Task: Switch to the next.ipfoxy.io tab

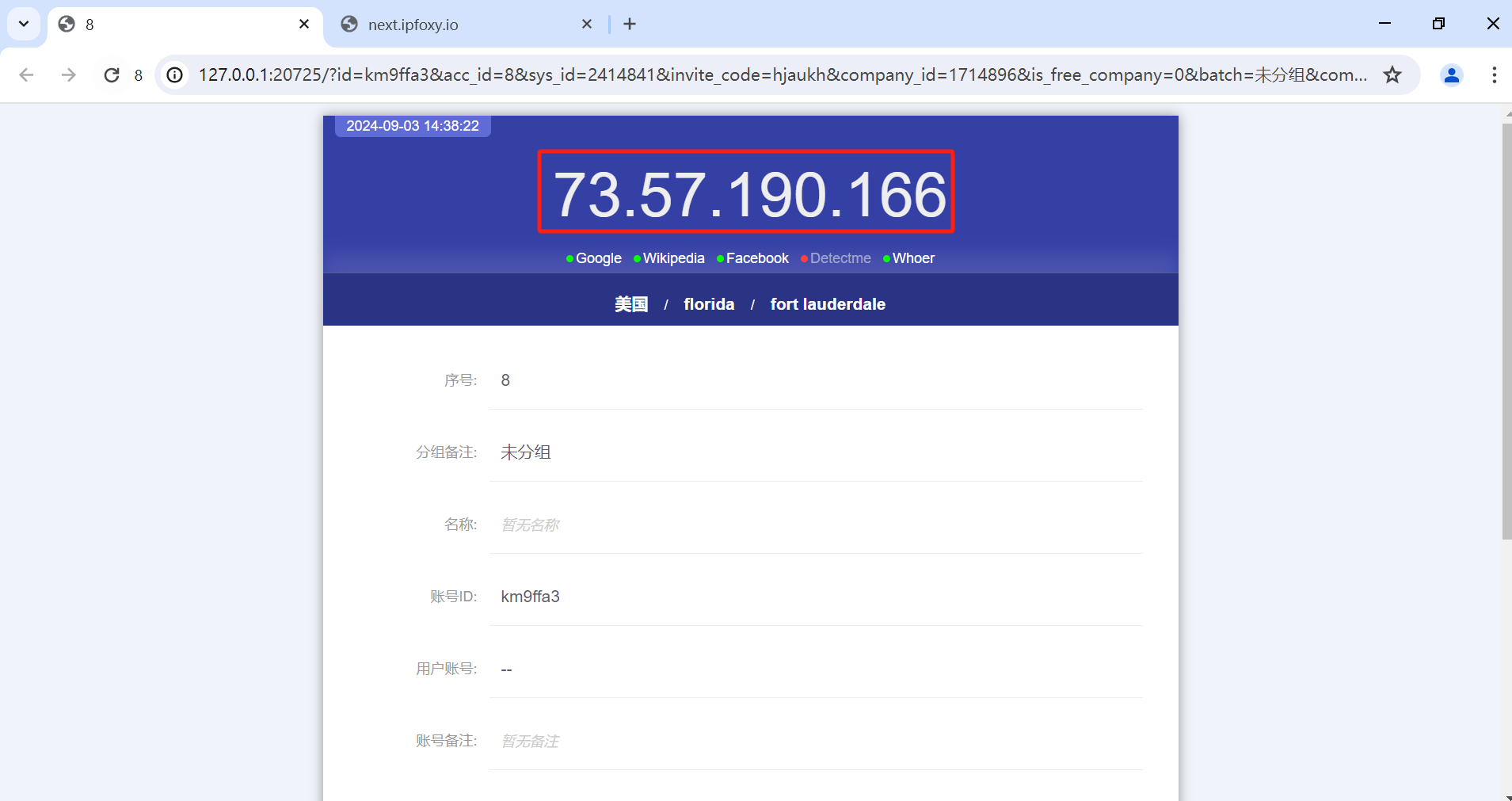Action: coord(413,24)
